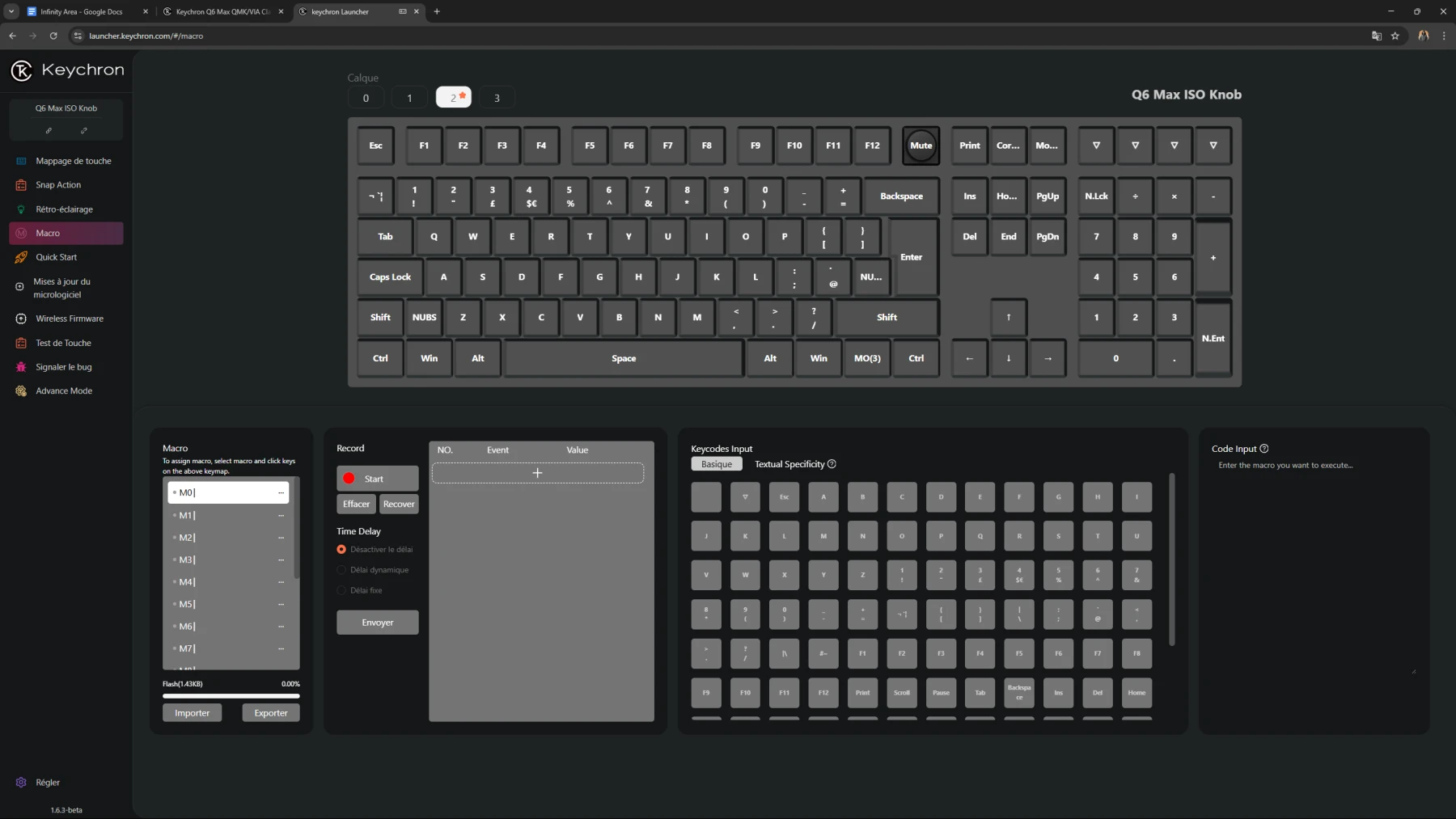Choose the Scroll keycode in Keycodes Input
Screen dimensions: 1456x819
coord(902,693)
